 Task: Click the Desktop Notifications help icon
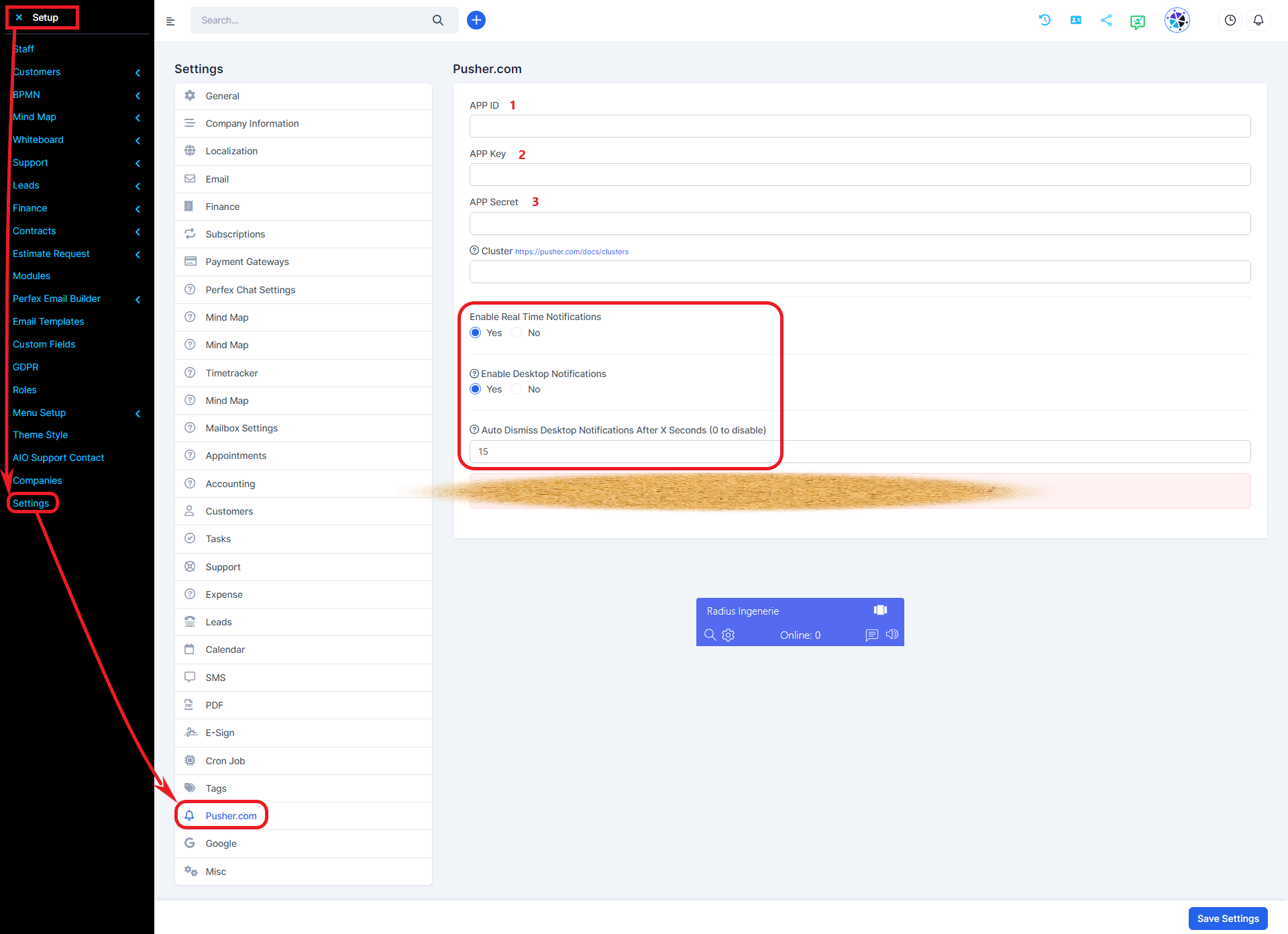click(x=474, y=373)
